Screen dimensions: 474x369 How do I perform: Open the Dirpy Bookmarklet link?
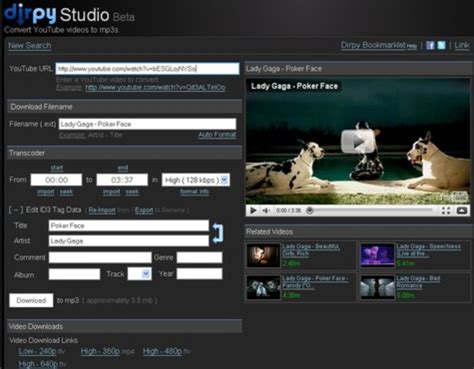[x=373, y=45]
